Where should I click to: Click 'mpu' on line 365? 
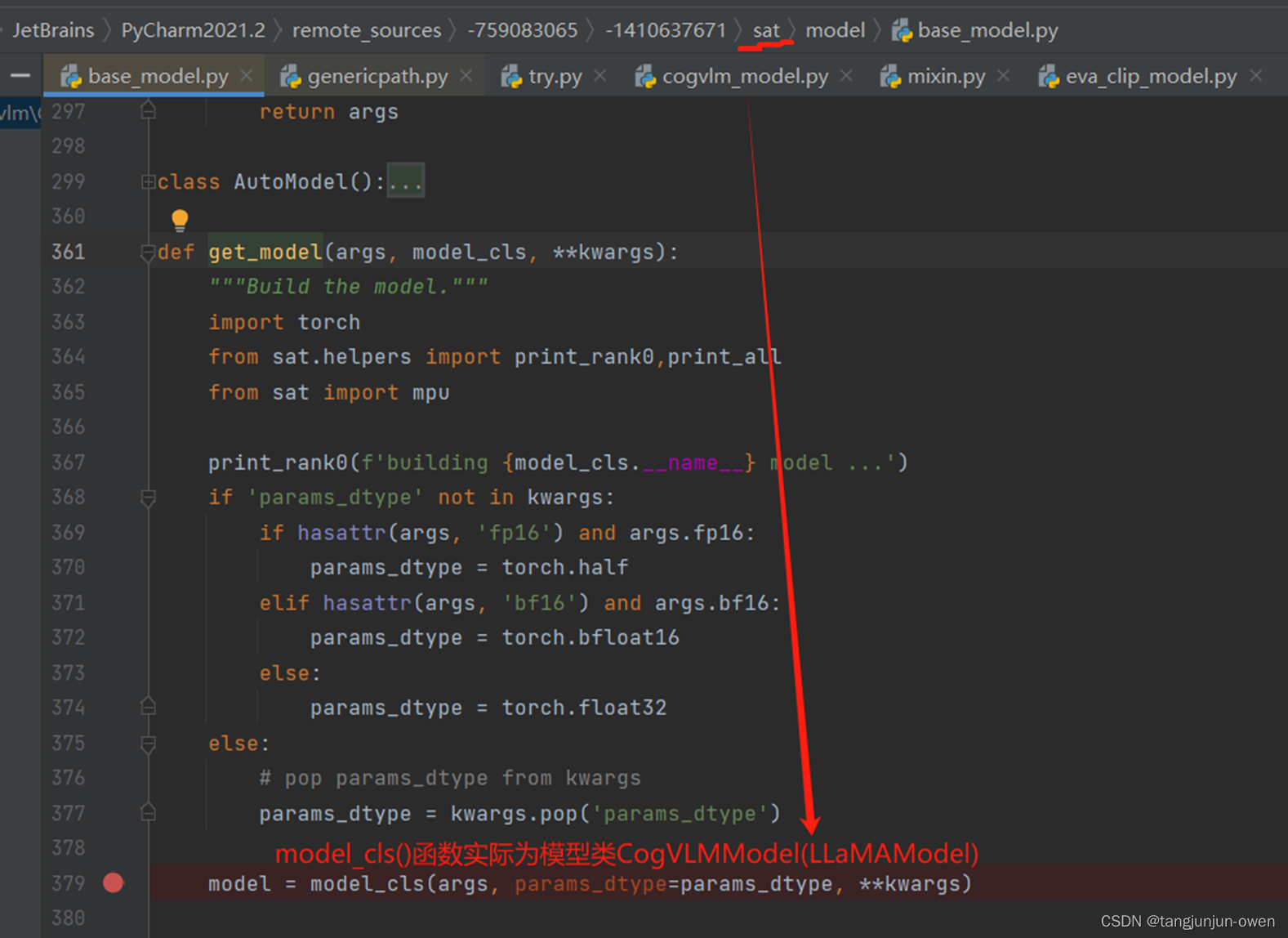click(431, 392)
